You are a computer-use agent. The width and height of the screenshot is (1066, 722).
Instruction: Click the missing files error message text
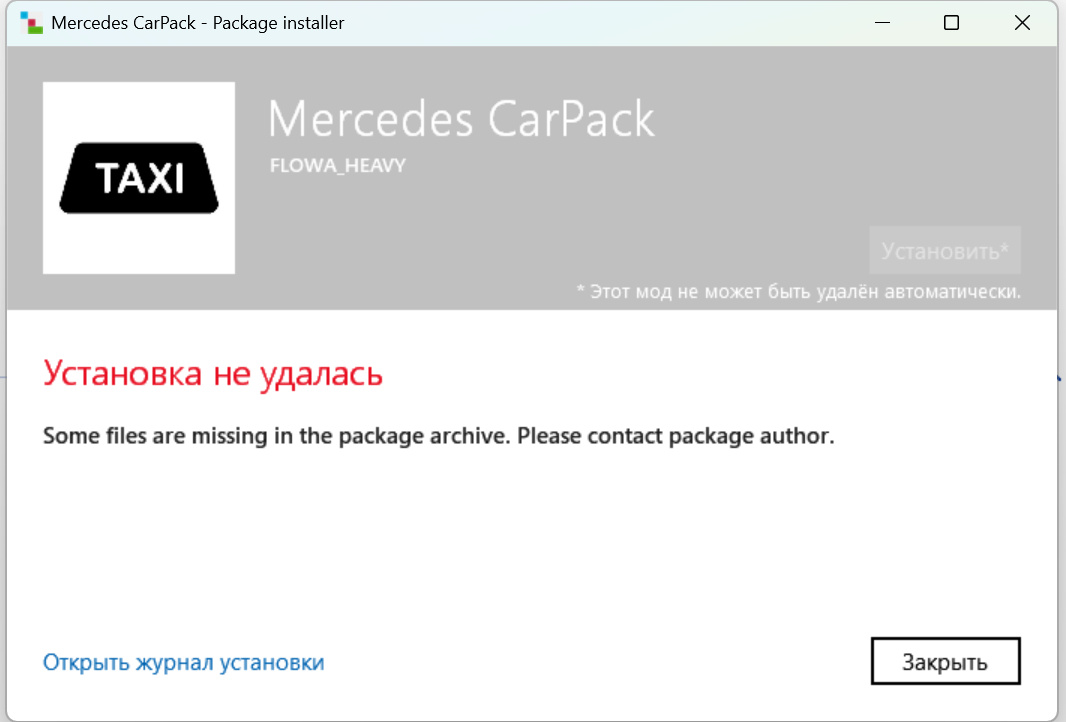tap(439, 436)
